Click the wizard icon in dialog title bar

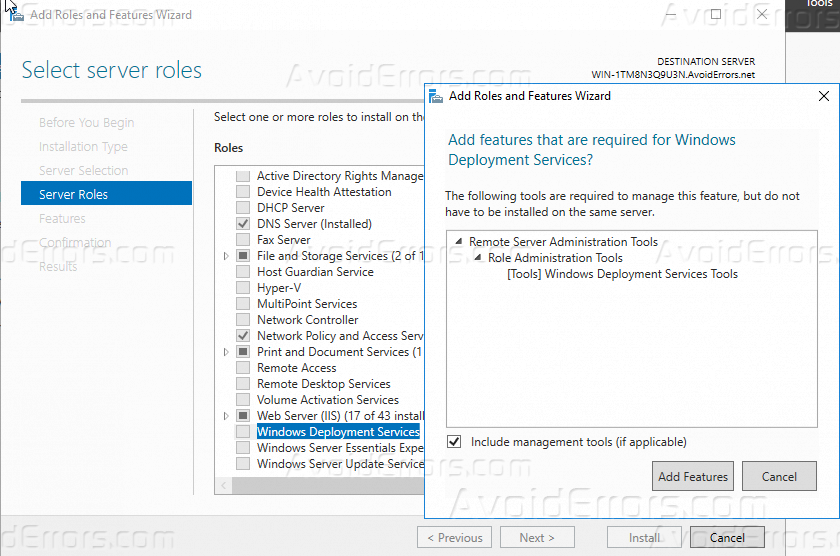point(436,96)
